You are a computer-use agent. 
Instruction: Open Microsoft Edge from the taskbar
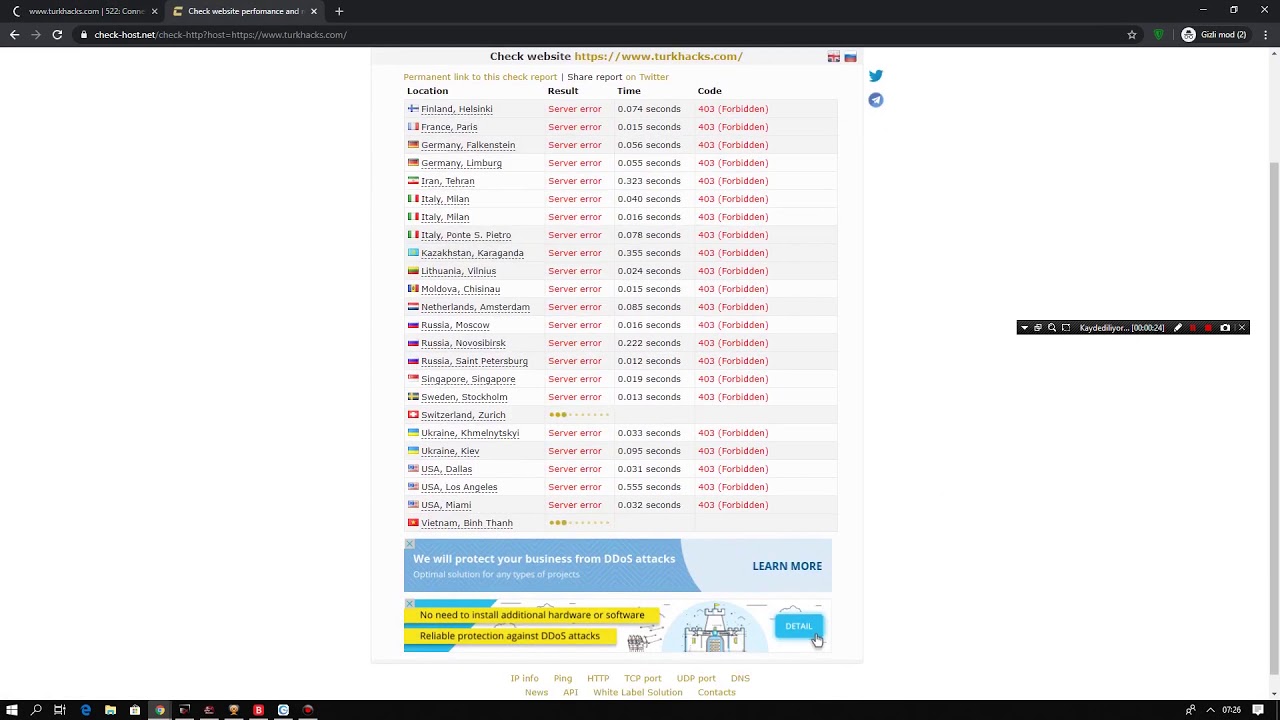86,710
